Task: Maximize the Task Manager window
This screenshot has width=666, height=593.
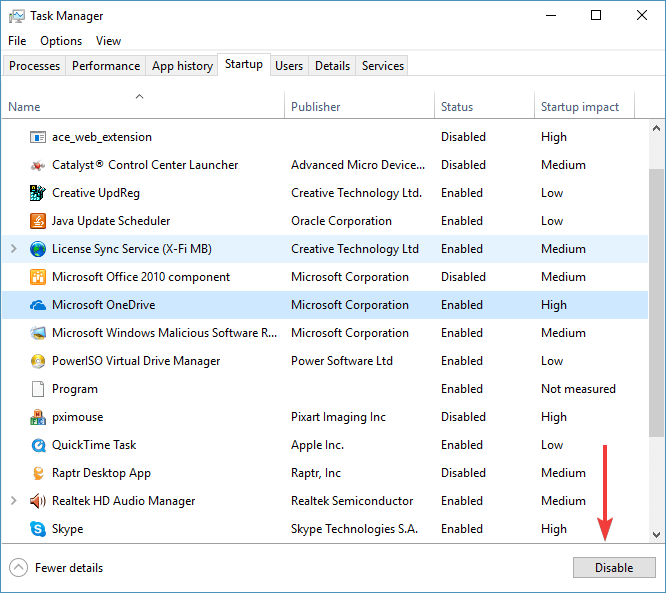Action: point(596,16)
